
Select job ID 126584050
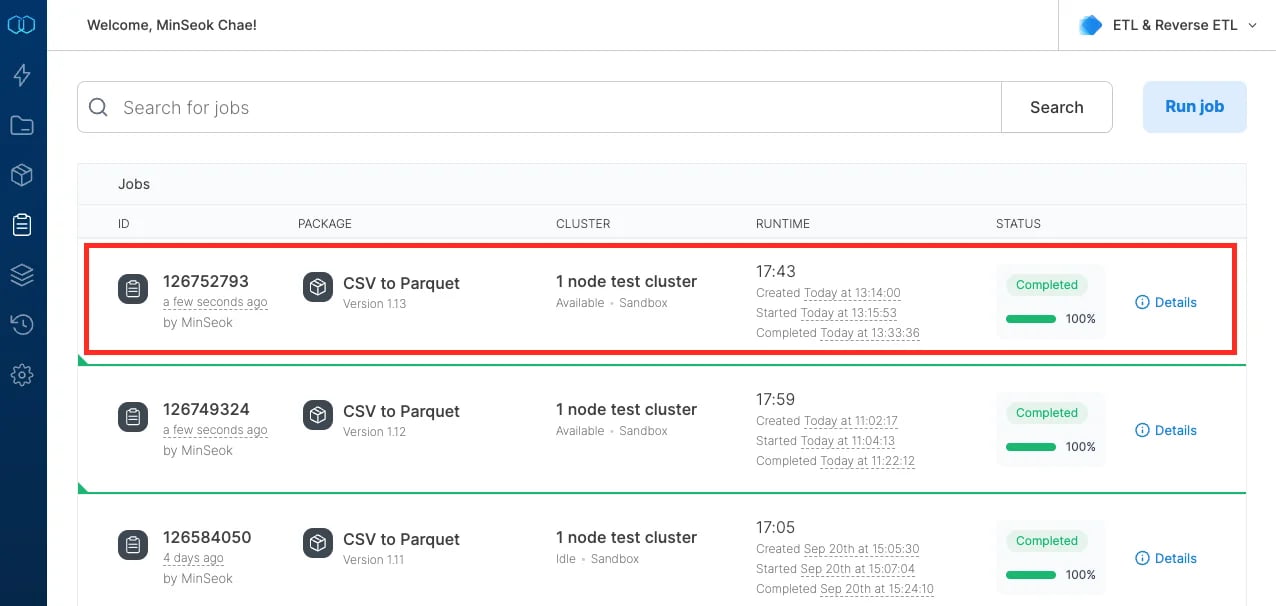pyautogui.click(x=207, y=537)
